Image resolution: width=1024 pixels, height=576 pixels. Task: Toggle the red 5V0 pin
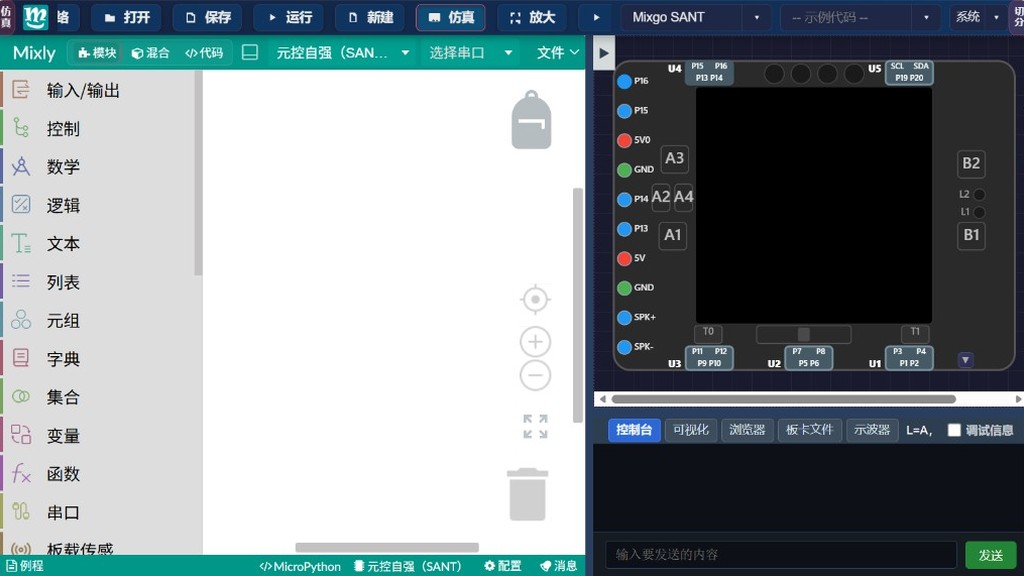(x=624, y=140)
